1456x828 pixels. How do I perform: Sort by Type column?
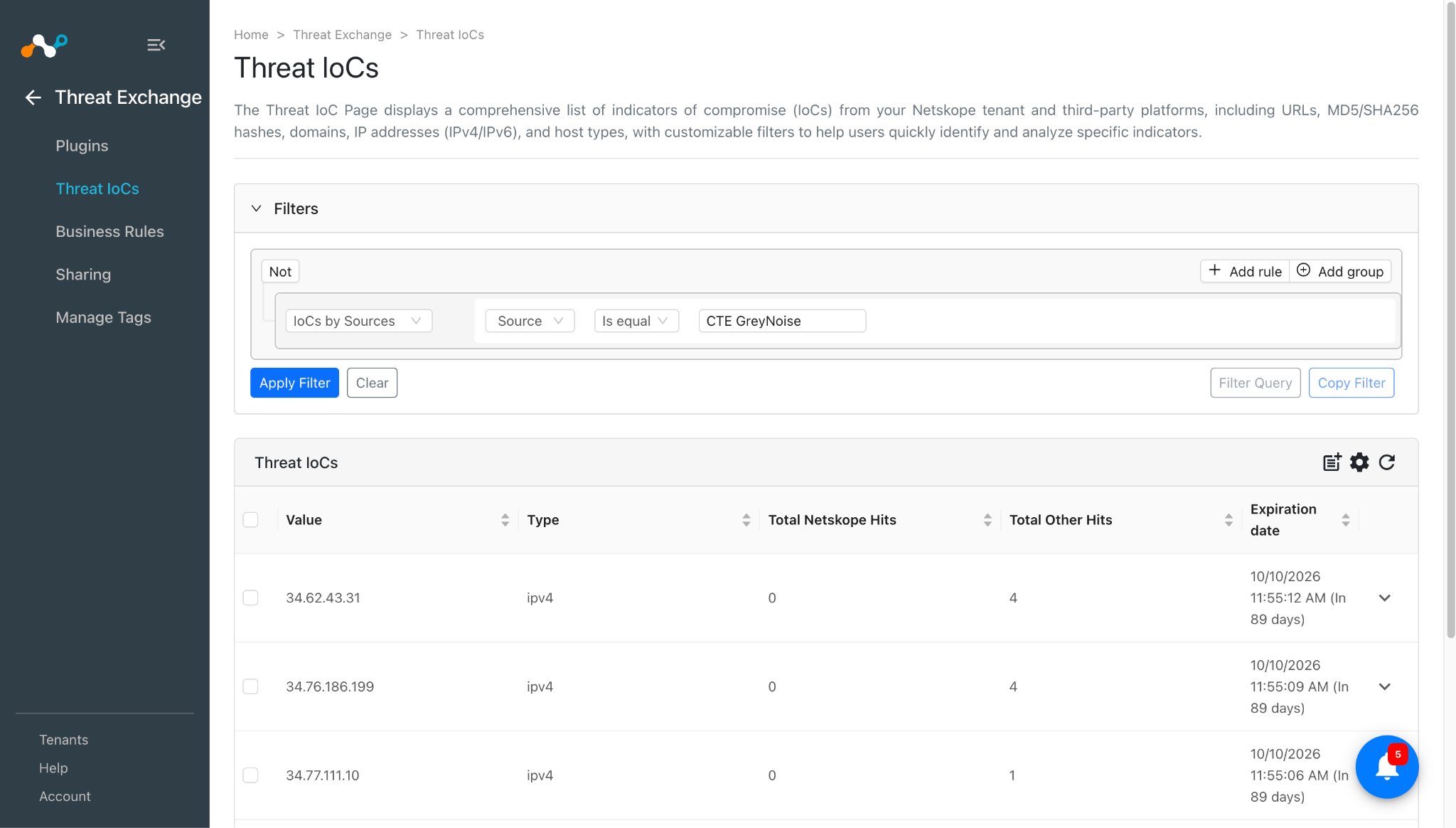coord(746,520)
